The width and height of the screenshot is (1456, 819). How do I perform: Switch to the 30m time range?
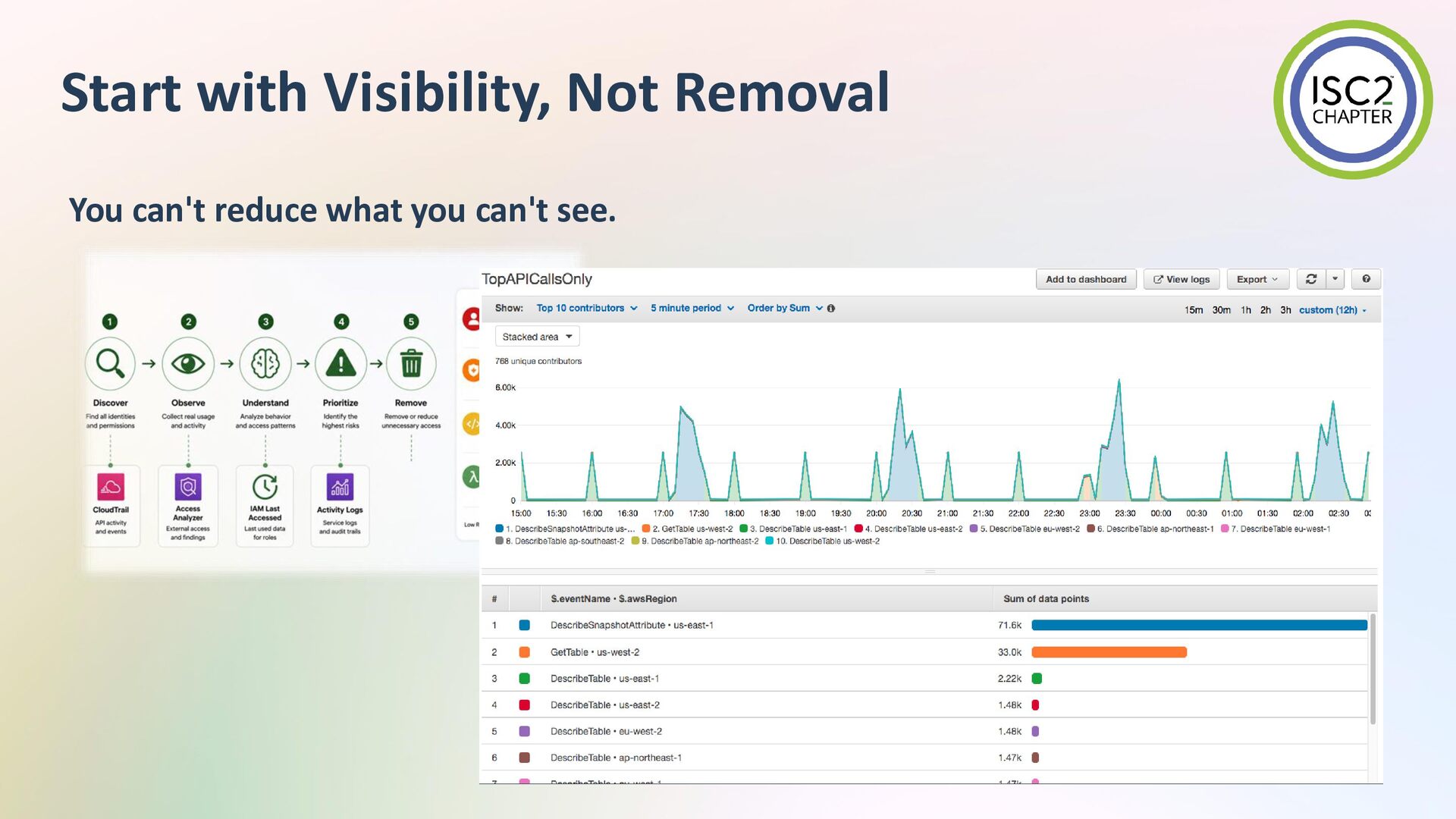(1221, 310)
